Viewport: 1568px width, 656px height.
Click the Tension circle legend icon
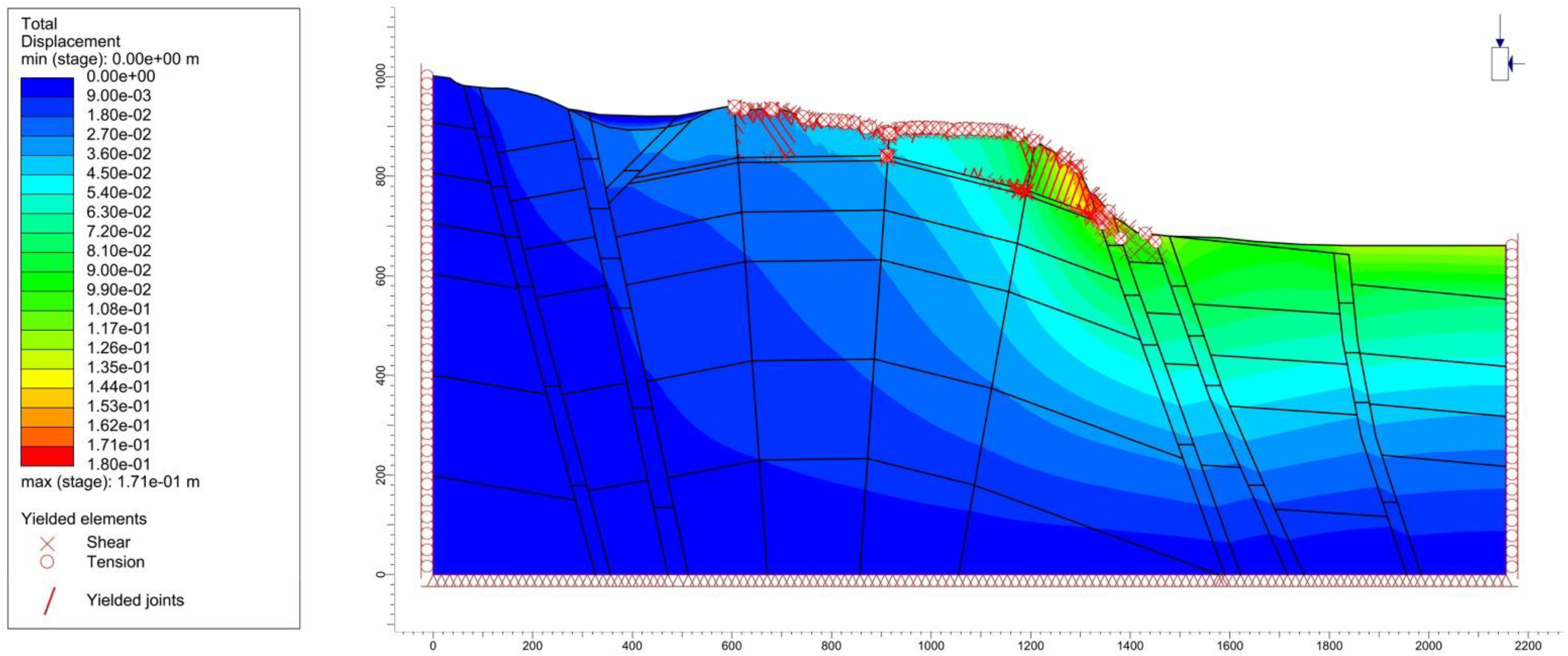click(x=47, y=562)
